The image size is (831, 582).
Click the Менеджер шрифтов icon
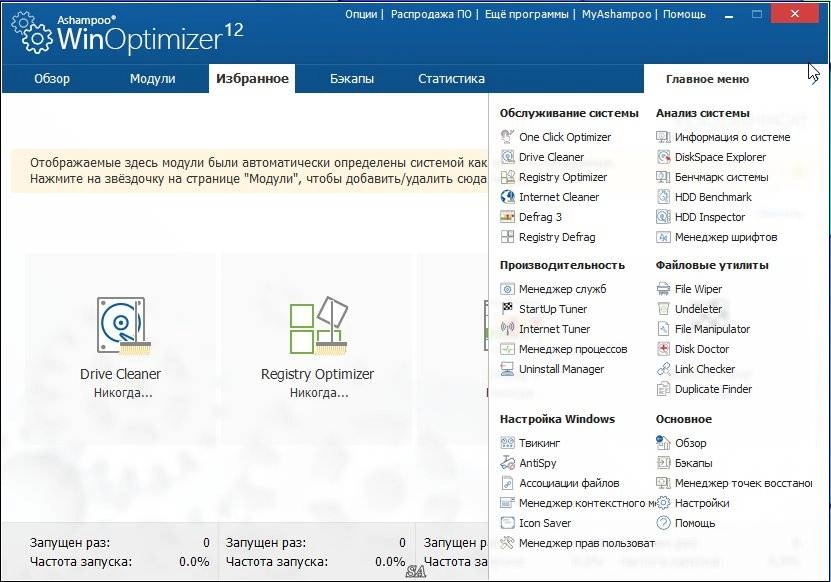[663, 237]
